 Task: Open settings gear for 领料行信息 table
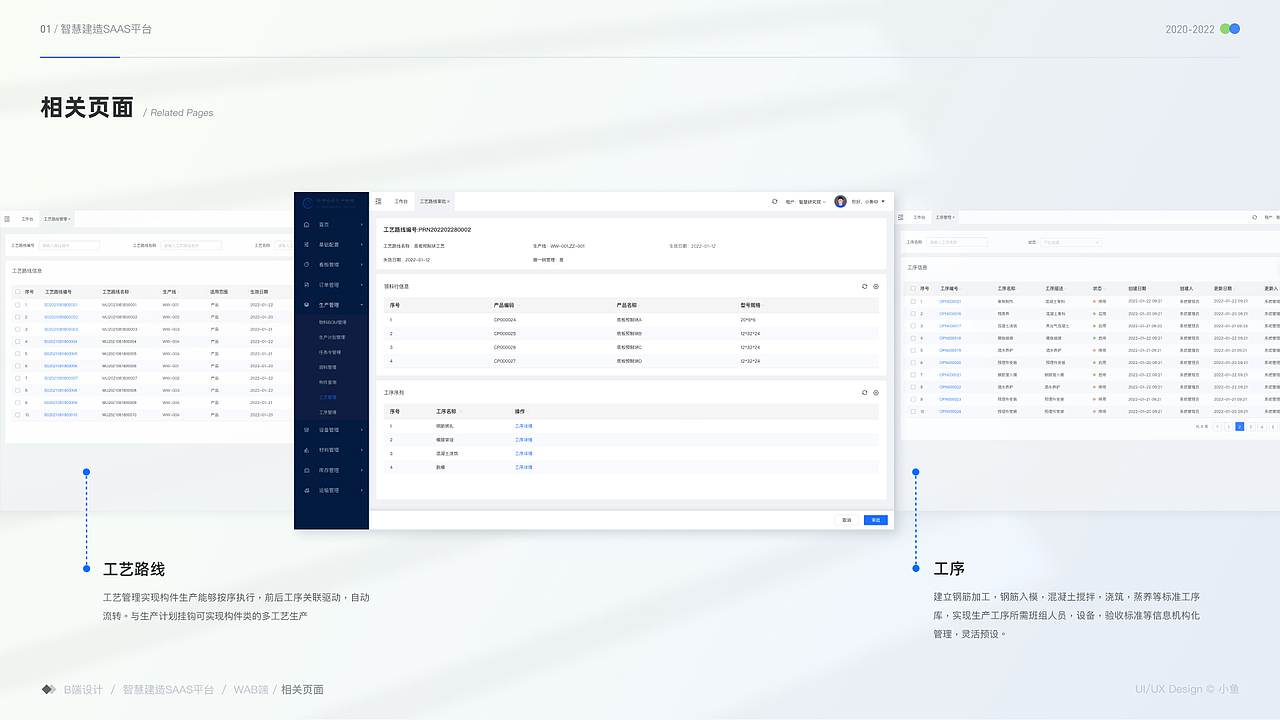coord(876,286)
